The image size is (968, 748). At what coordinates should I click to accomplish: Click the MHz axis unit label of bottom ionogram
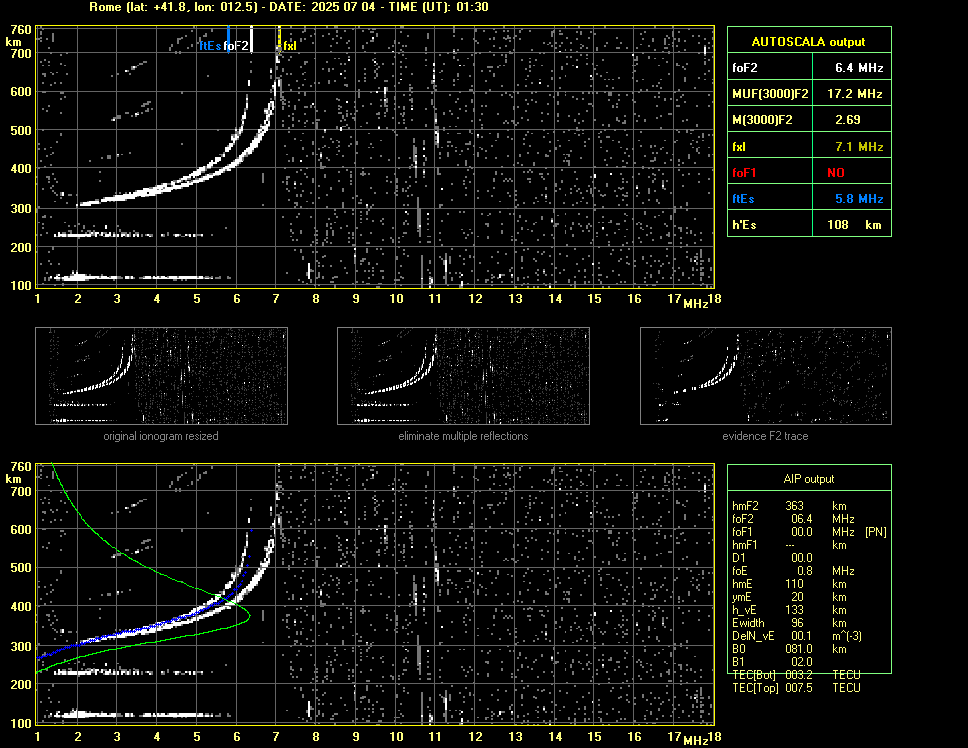(696, 740)
